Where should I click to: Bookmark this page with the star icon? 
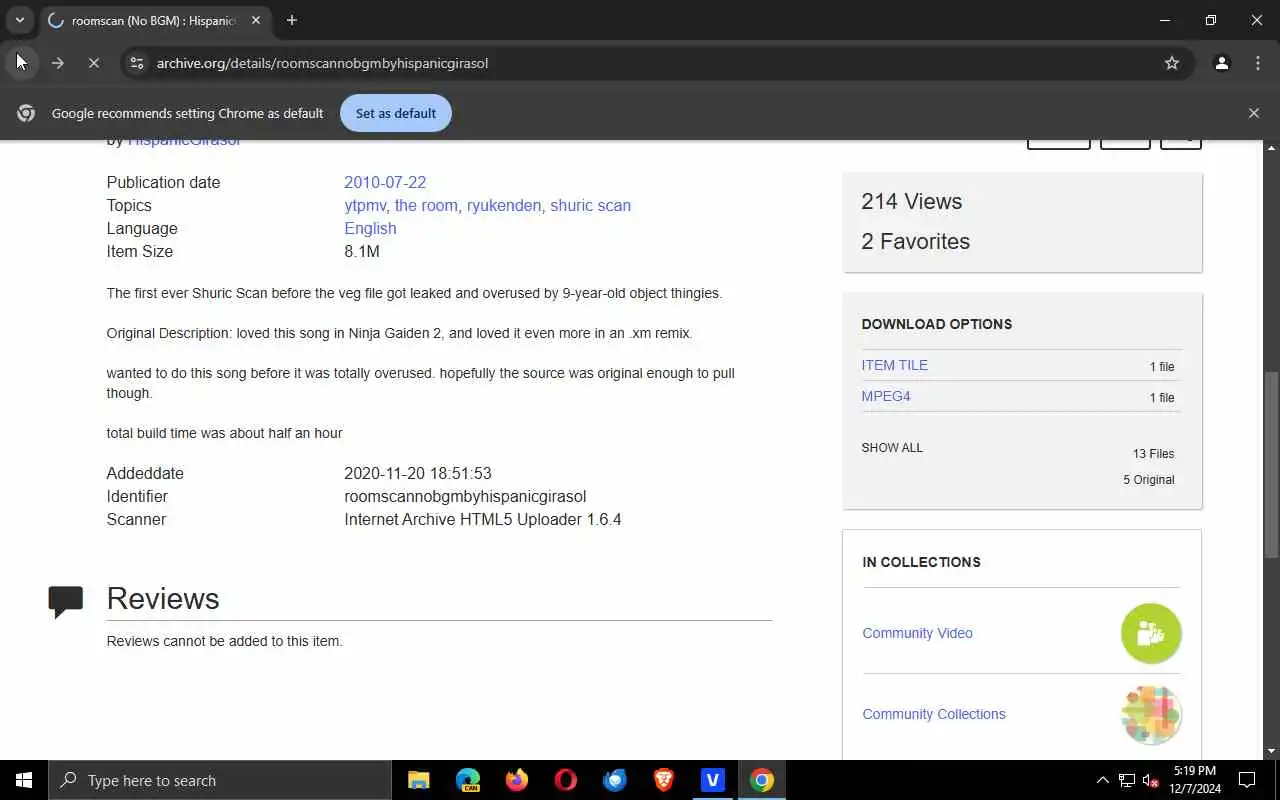click(x=1172, y=63)
